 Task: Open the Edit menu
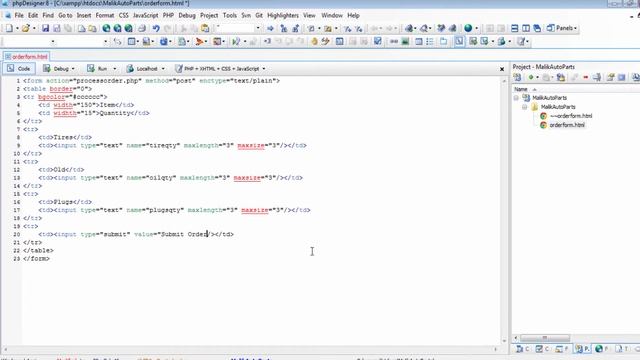[33, 16]
